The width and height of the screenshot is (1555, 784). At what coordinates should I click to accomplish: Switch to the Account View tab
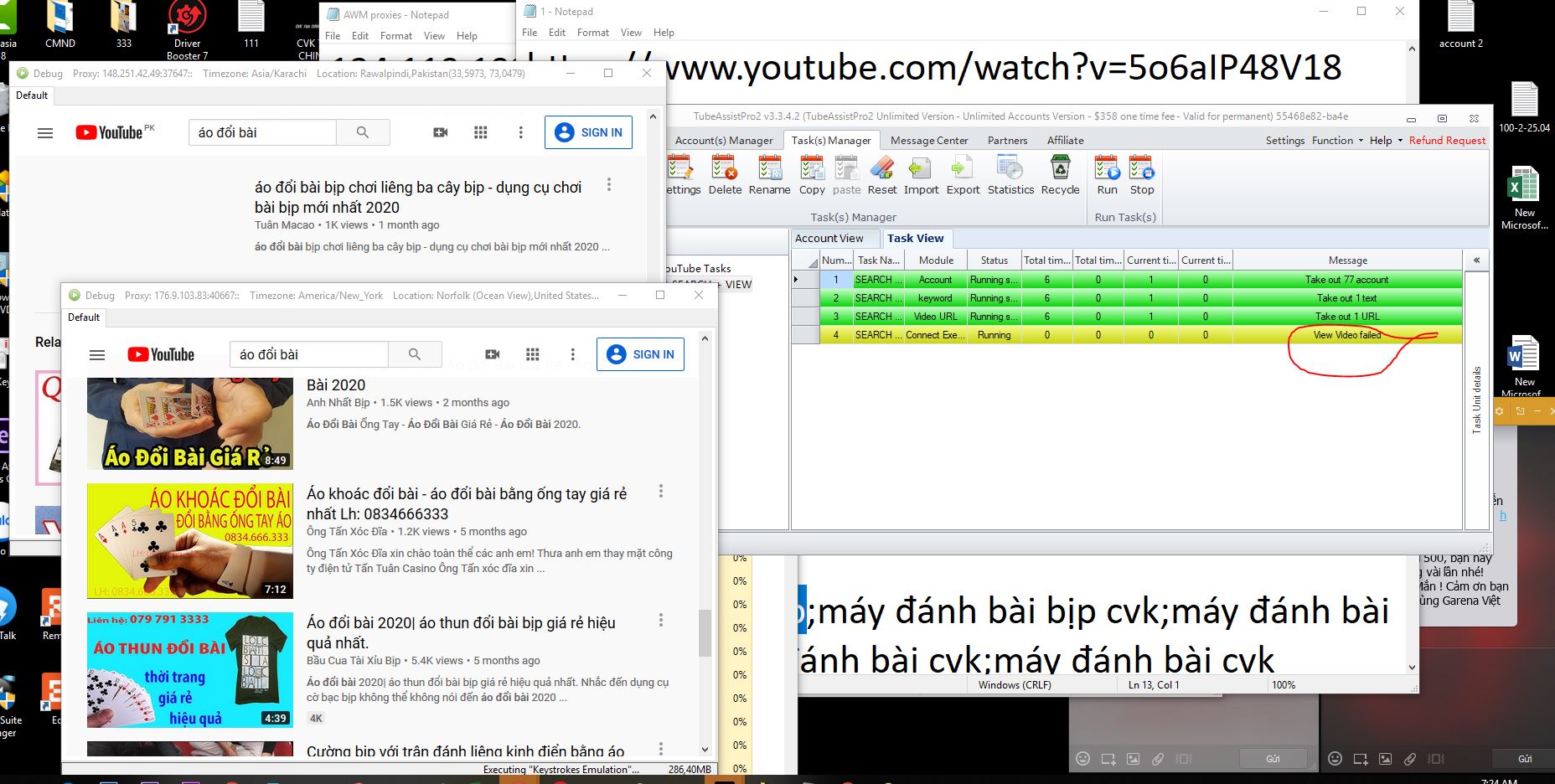pos(829,239)
